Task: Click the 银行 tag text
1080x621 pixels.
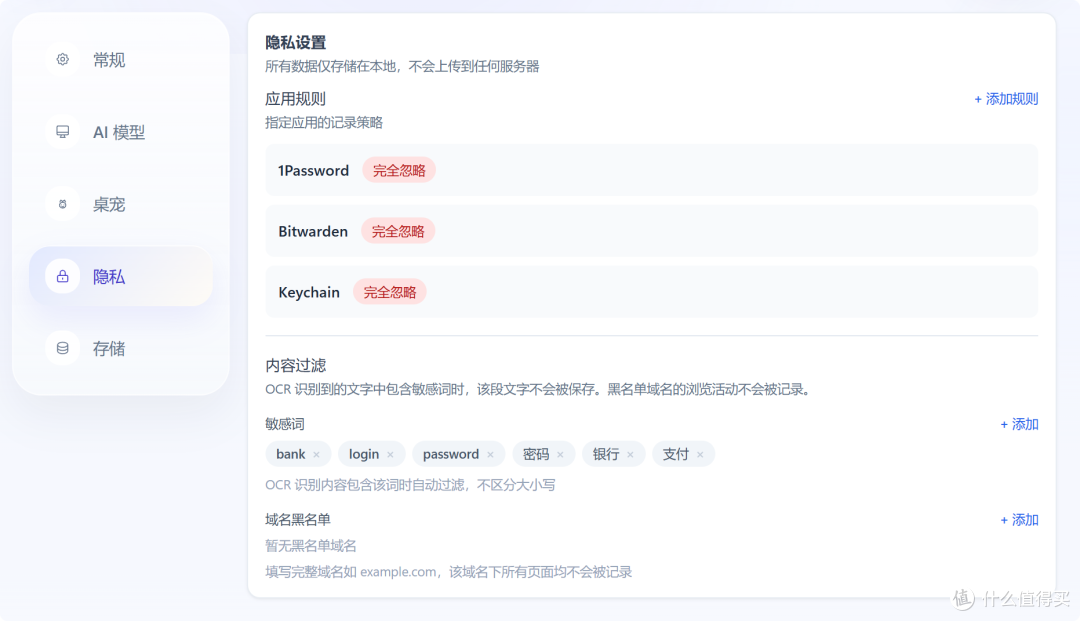Action: [606, 454]
